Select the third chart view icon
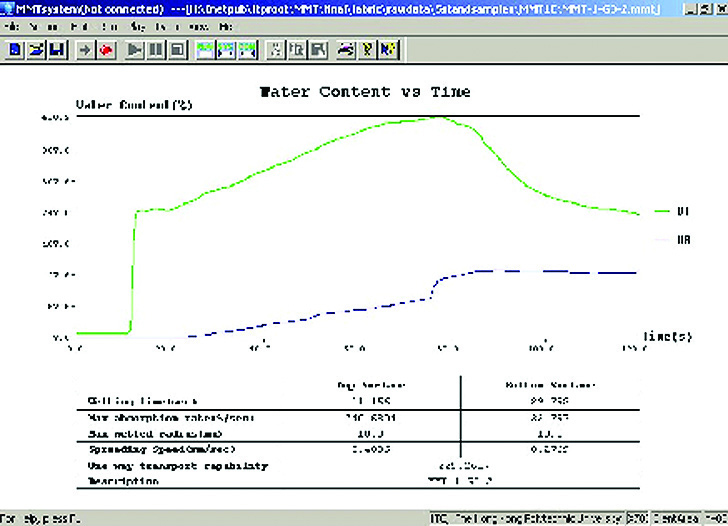The width and height of the screenshot is (728, 526). 247,48
